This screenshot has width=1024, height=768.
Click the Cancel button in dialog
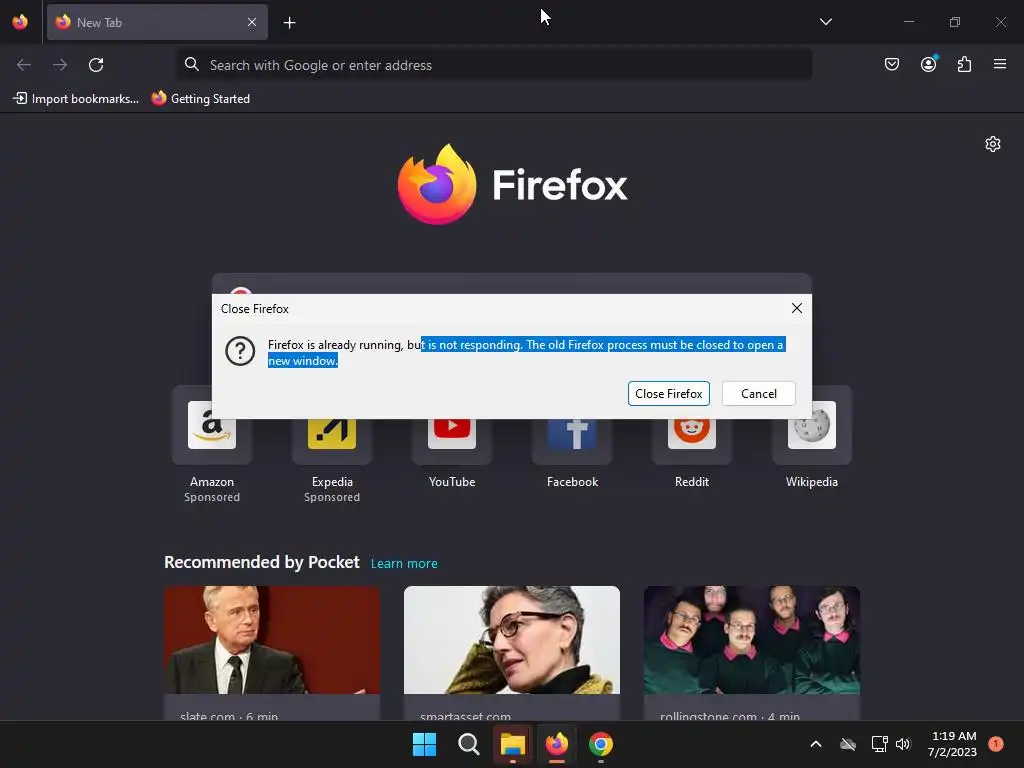coord(759,394)
